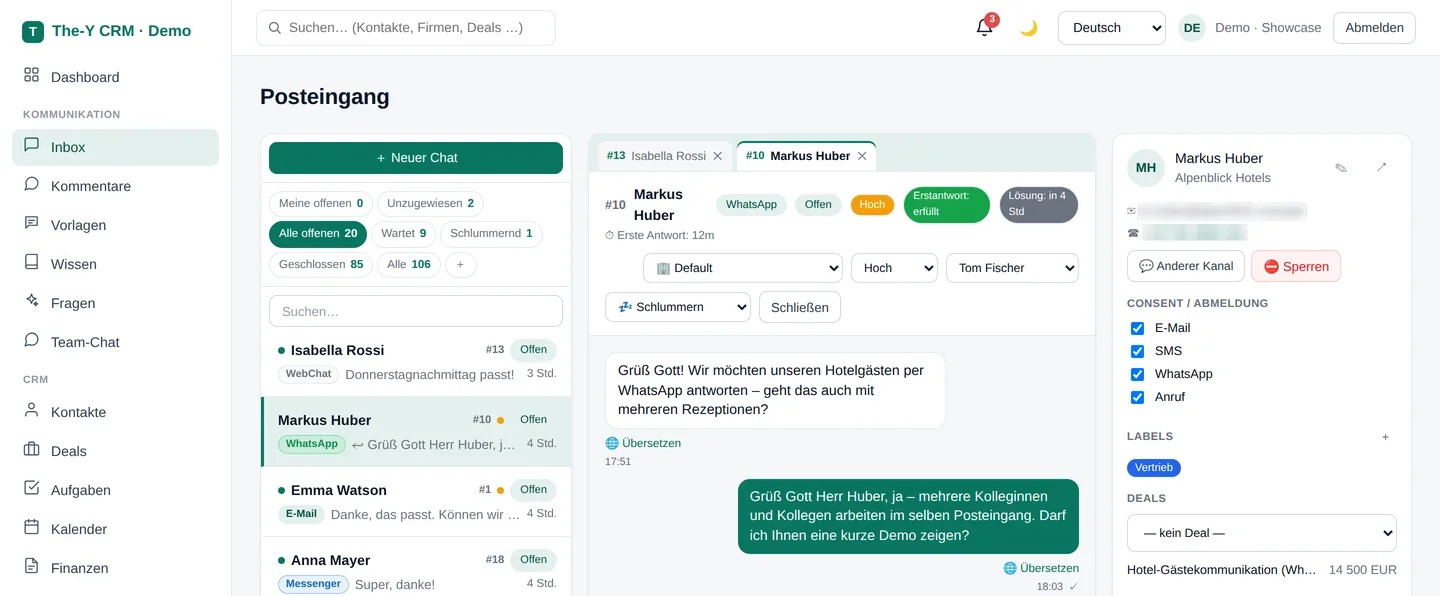The width and height of the screenshot is (1440, 596).
Task: Open Aufgaben in the sidebar
Action: point(116,490)
